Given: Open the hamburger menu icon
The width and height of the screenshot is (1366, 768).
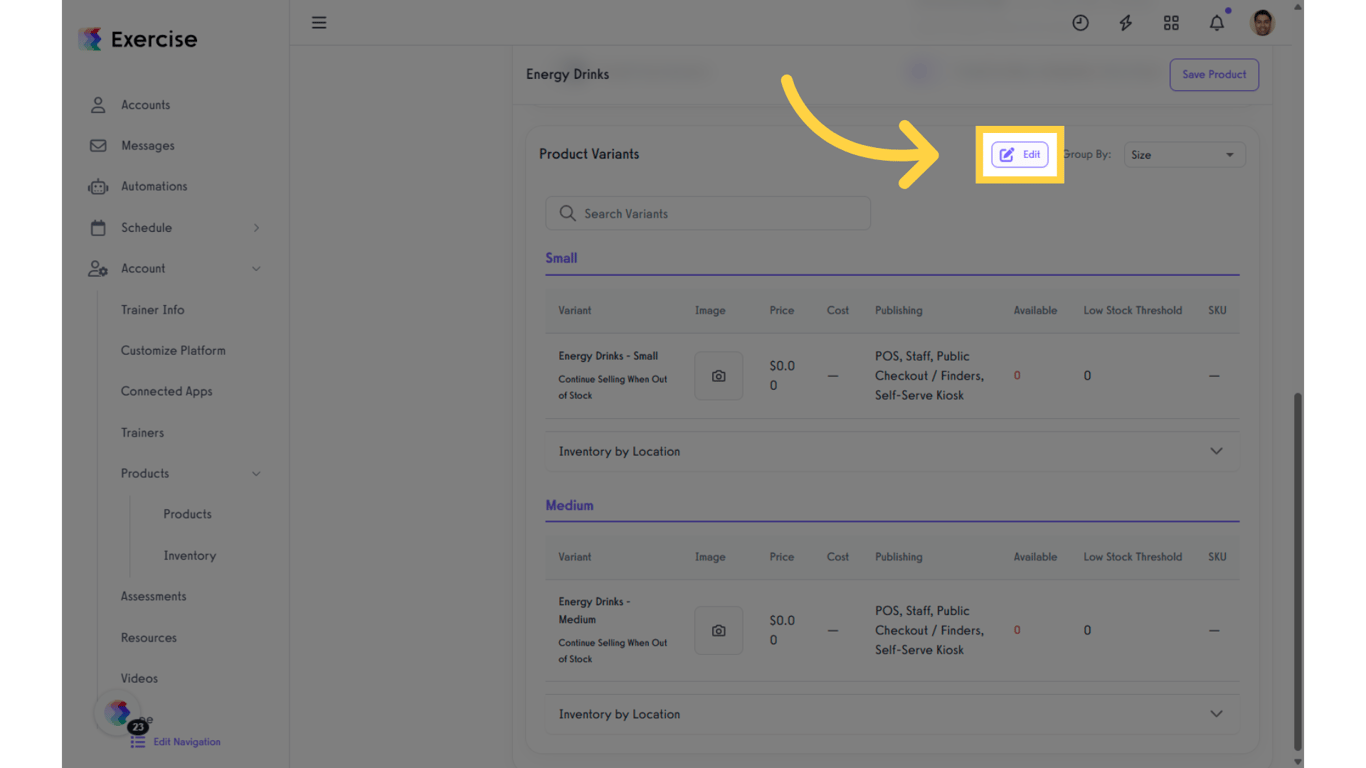Looking at the screenshot, I should click(319, 22).
